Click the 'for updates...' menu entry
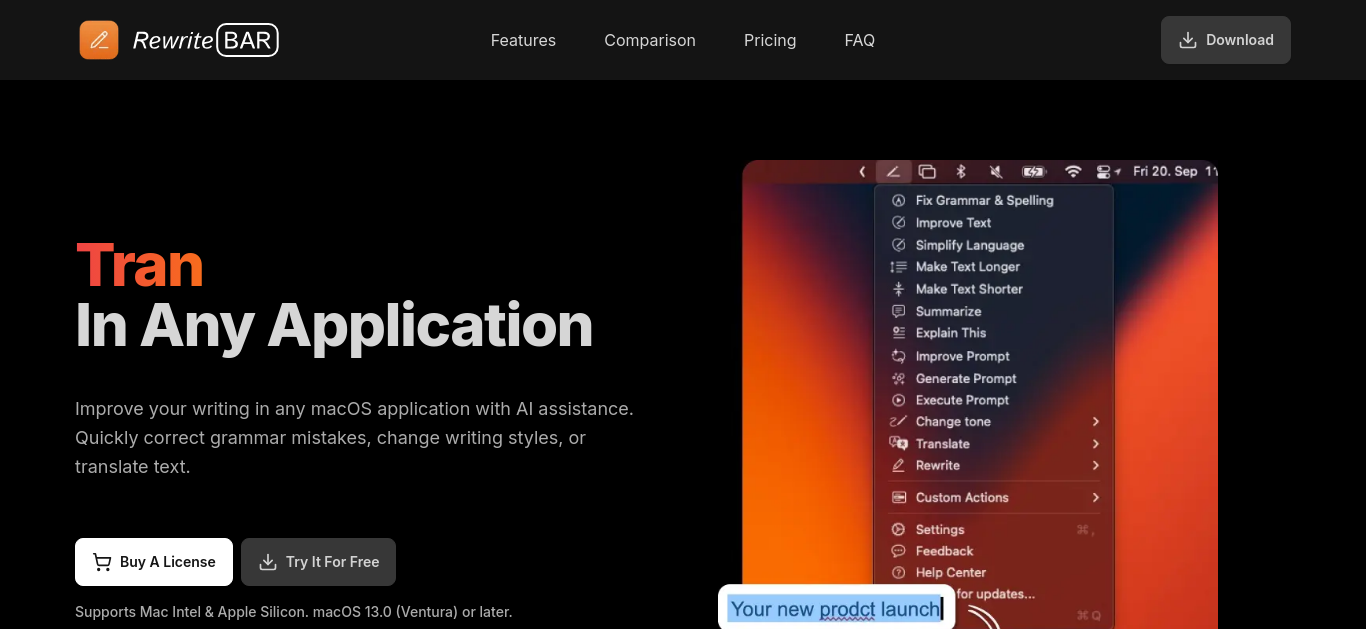 (995, 594)
